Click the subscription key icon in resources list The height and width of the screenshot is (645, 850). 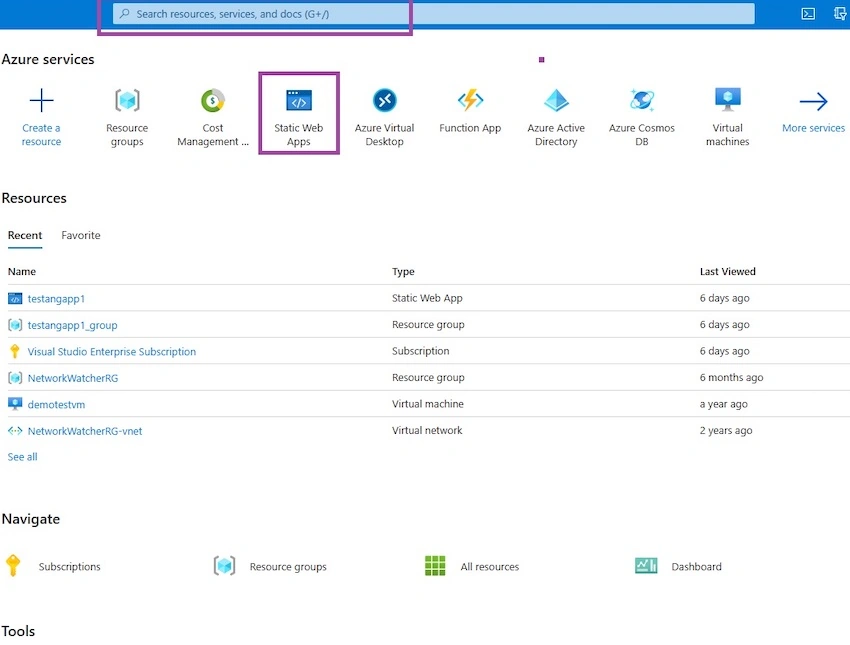15,352
